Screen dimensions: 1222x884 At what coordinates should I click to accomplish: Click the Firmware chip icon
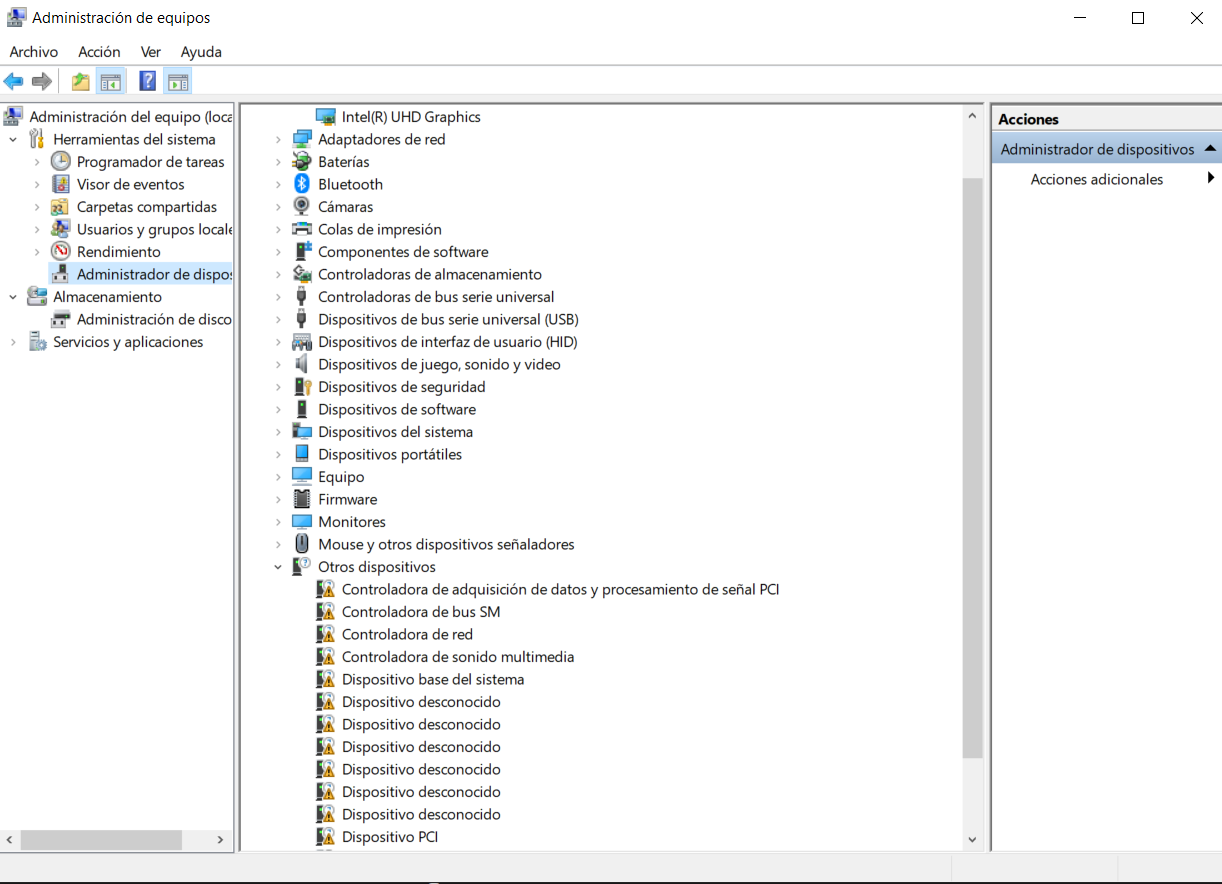click(x=302, y=499)
